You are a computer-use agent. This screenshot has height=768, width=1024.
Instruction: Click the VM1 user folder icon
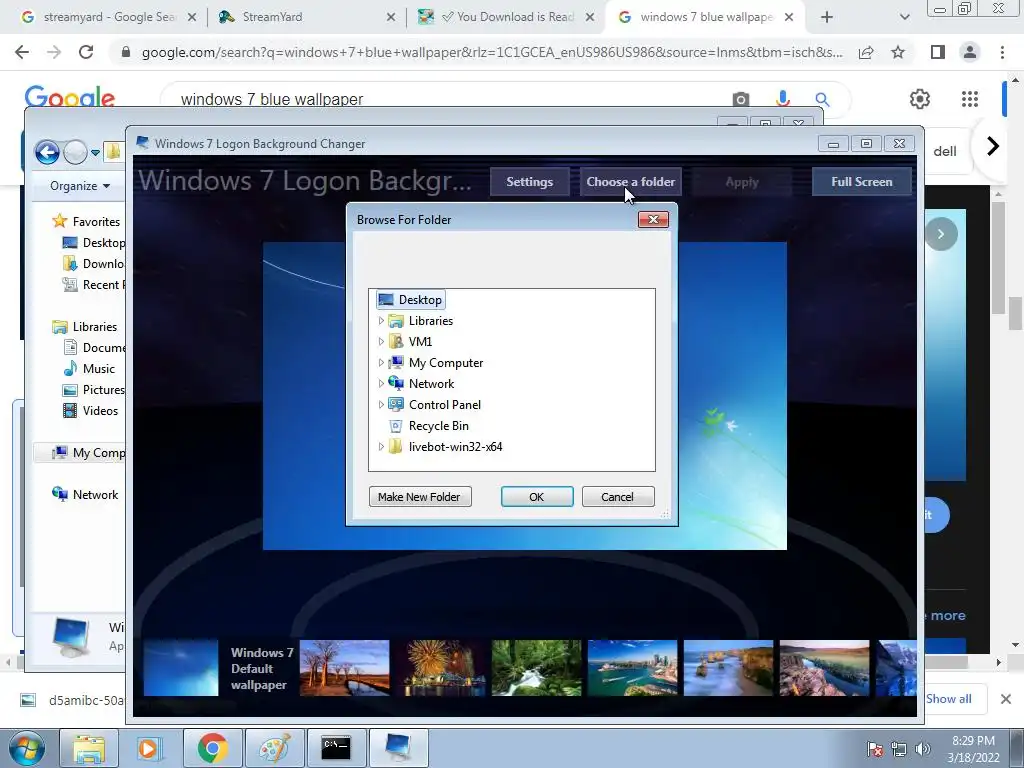coord(396,342)
